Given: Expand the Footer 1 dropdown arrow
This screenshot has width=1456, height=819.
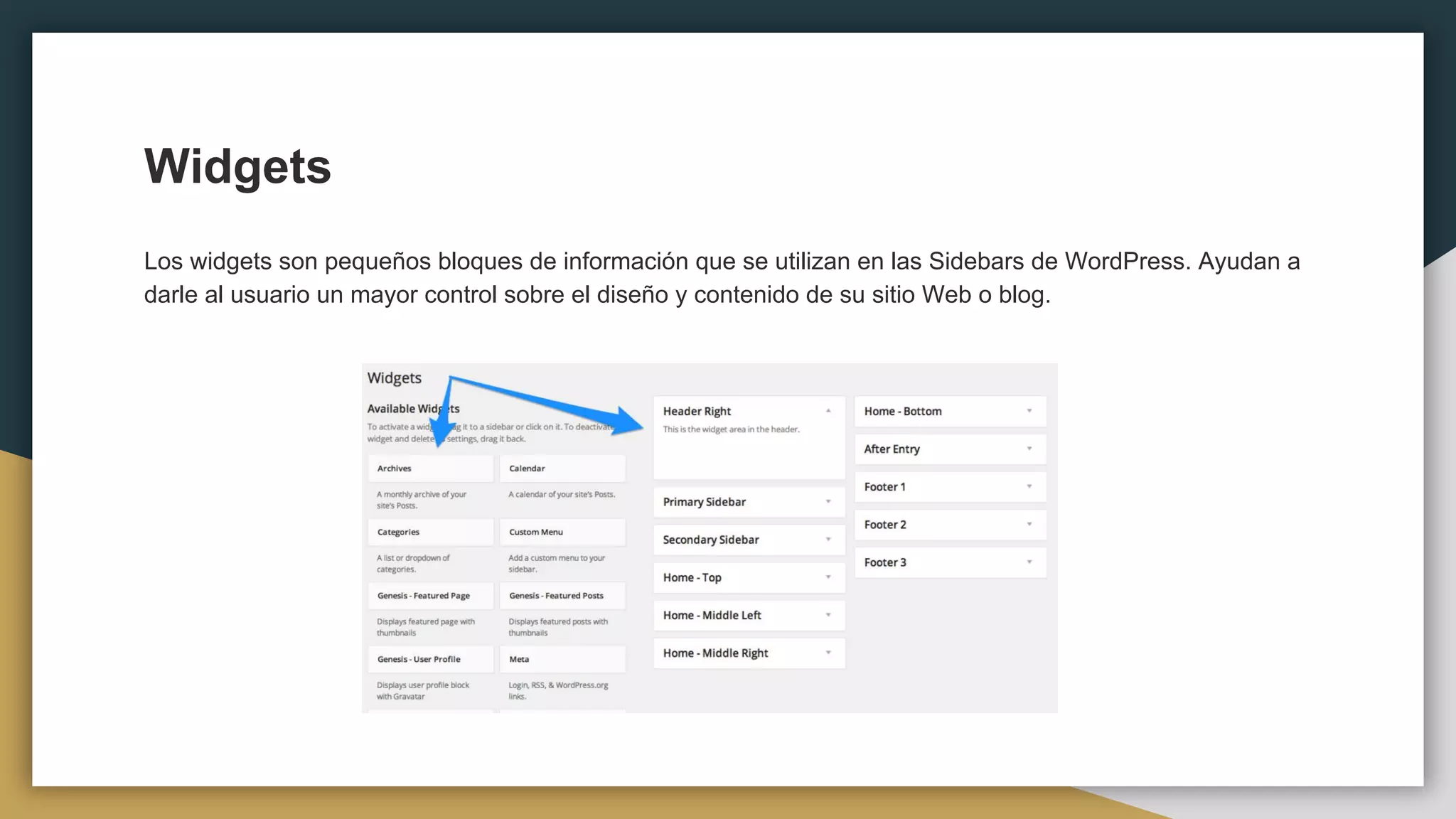Looking at the screenshot, I should (x=1029, y=486).
